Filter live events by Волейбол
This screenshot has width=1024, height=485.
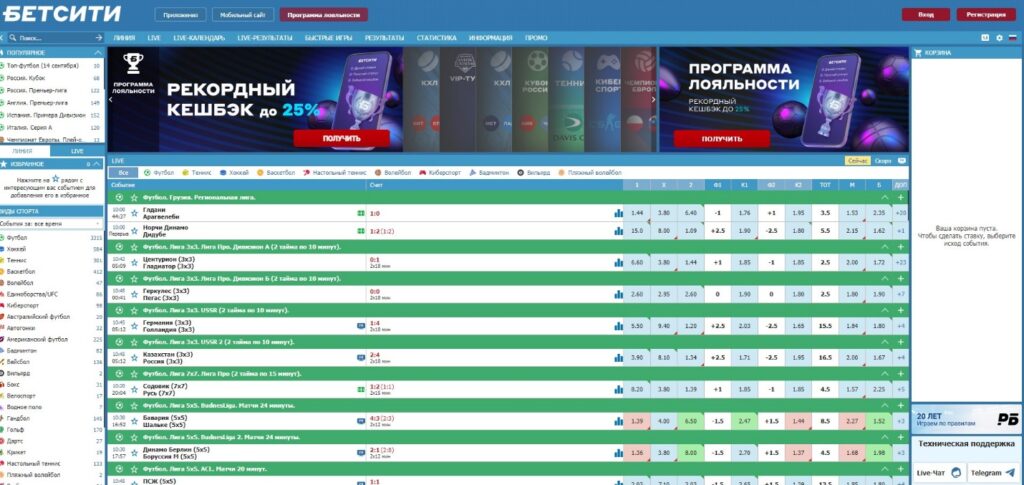(393, 173)
